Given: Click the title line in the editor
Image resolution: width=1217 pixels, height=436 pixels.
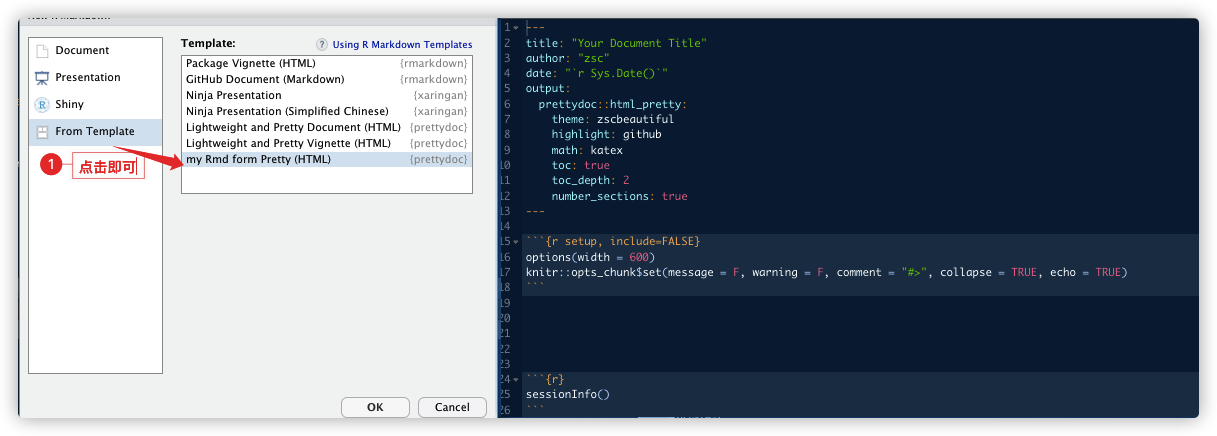Looking at the screenshot, I should (616, 43).
